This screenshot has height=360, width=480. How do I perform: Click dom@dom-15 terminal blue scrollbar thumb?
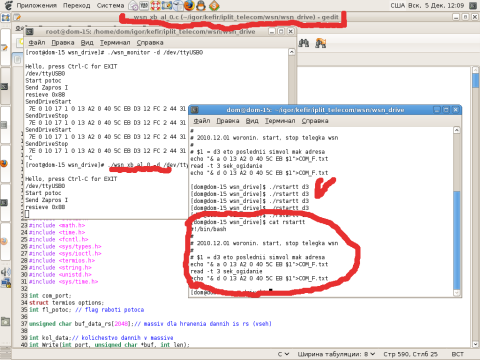[x=457, y=240]
